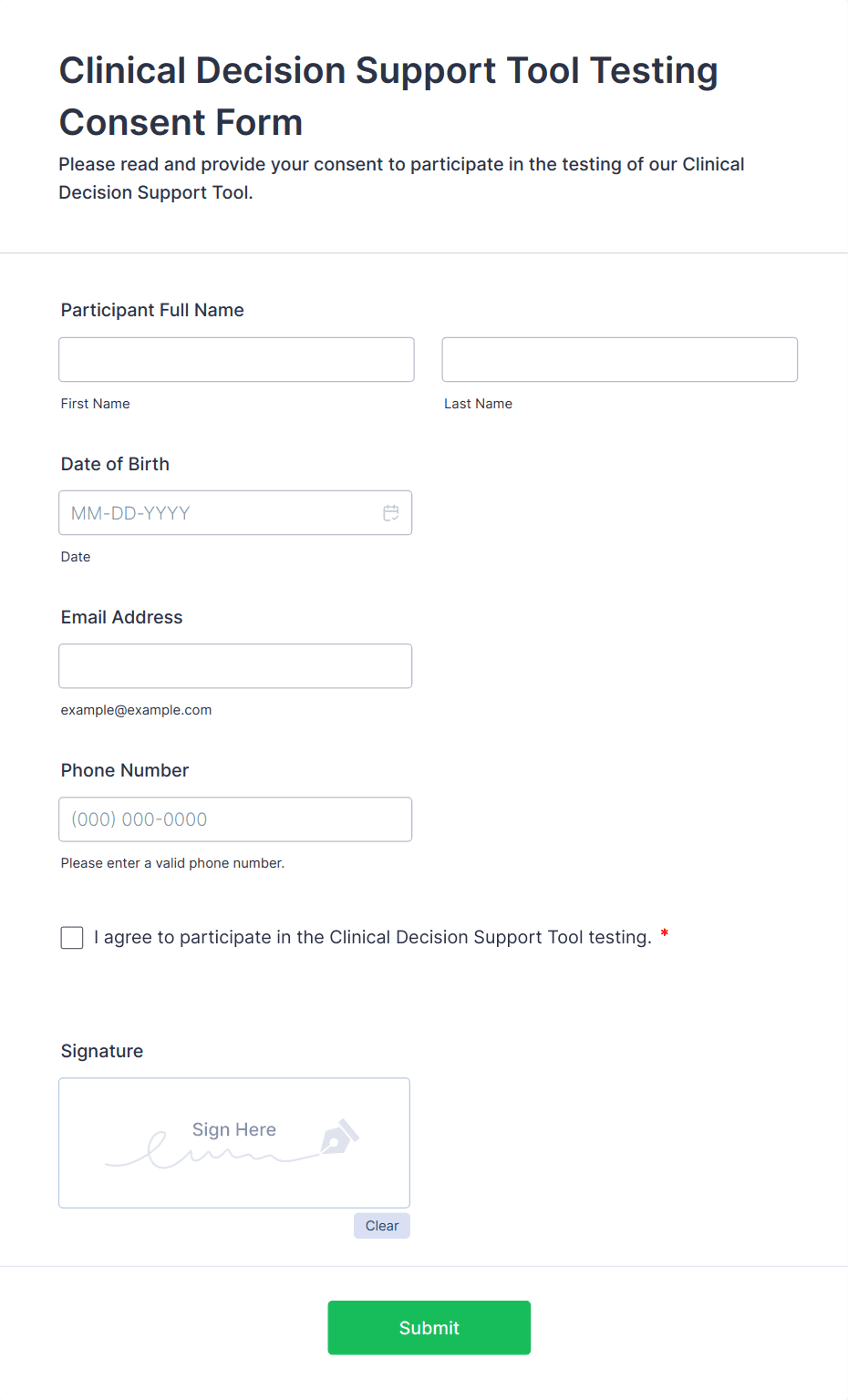Click the Email Address input box

pos(235,666)
